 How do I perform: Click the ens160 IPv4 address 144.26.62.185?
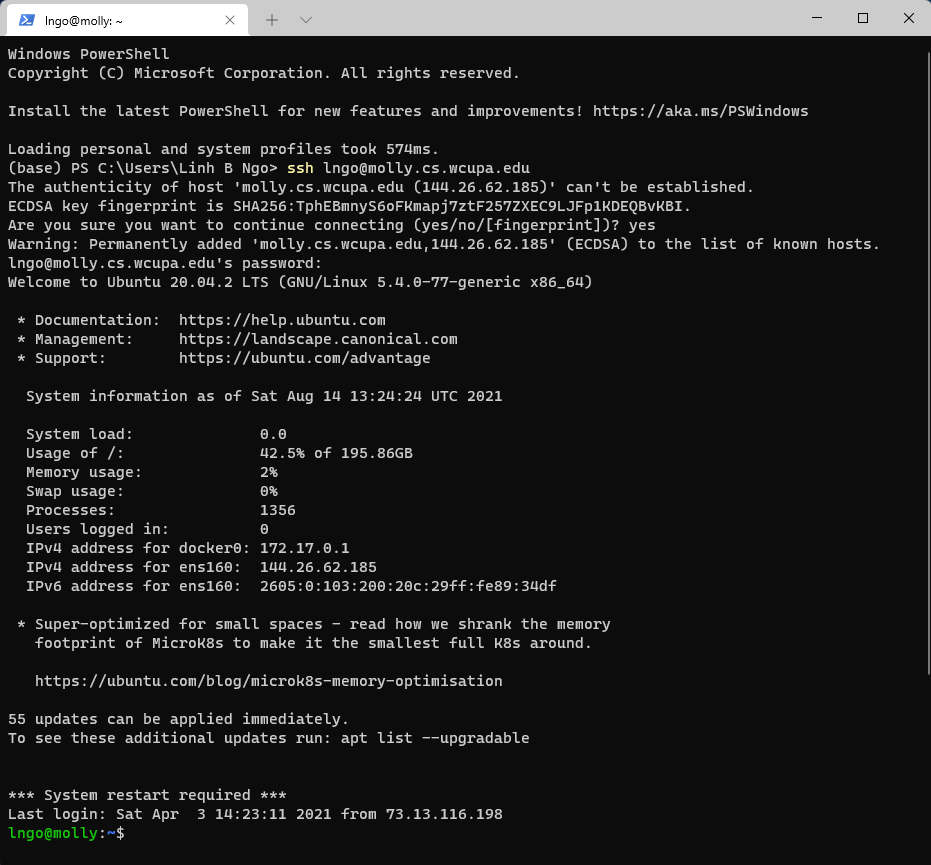click(318, 567)
